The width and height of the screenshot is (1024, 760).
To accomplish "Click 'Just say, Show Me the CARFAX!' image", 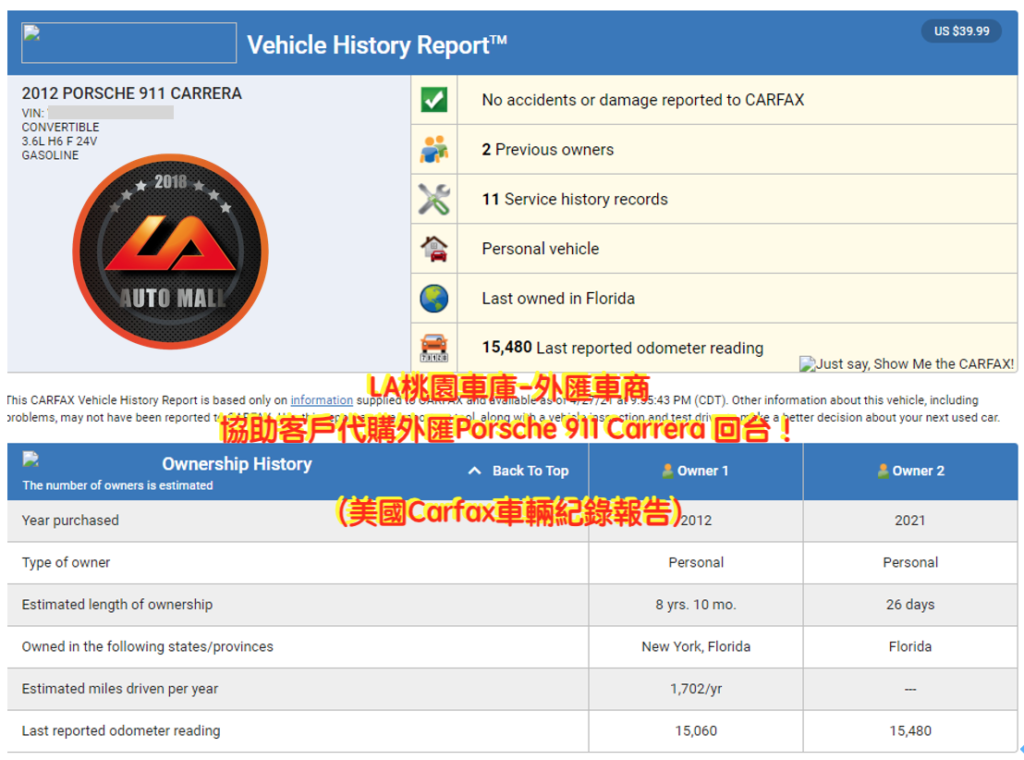I will coord(906,364).
